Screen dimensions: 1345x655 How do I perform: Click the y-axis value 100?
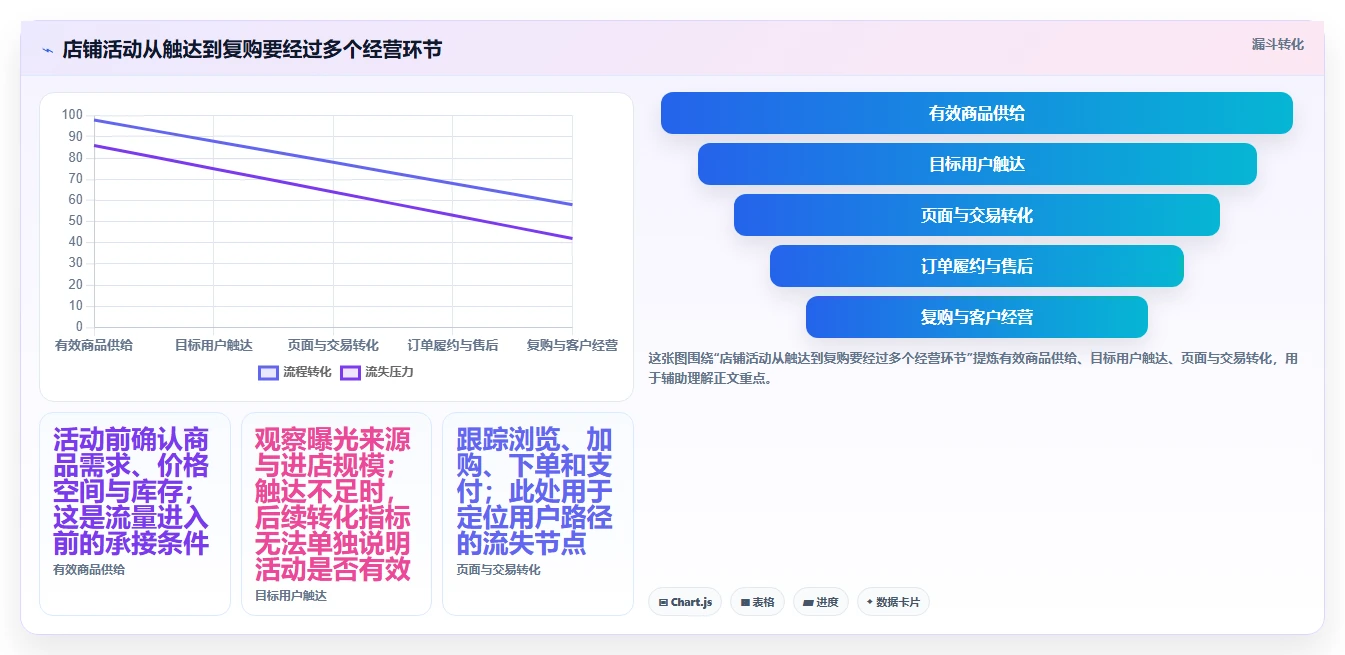coord(72,115)
